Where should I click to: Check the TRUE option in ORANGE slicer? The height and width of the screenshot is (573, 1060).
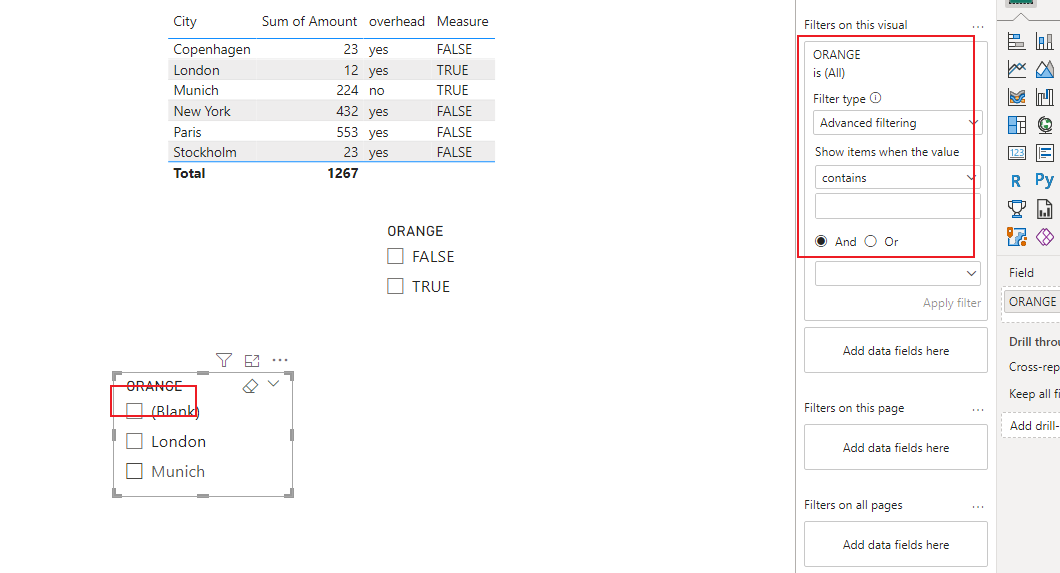(x=395, y=286)
